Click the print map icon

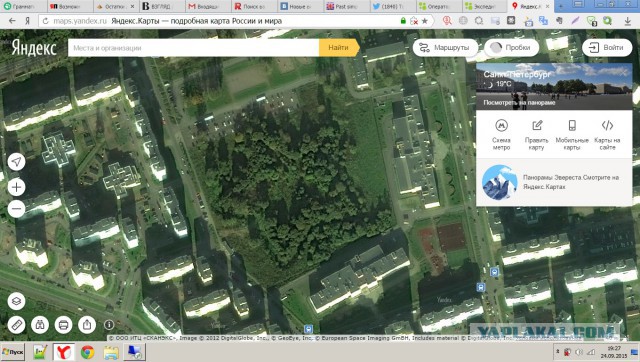click(63, 325)
